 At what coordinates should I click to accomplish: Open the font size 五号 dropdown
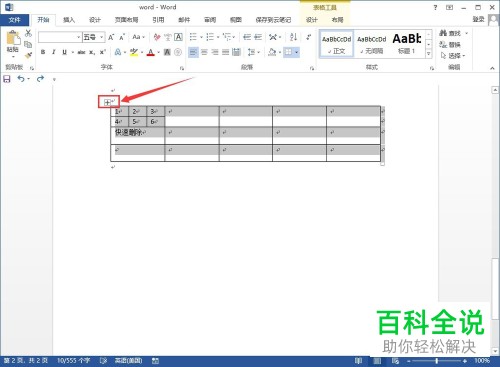(x=101, y=37)
